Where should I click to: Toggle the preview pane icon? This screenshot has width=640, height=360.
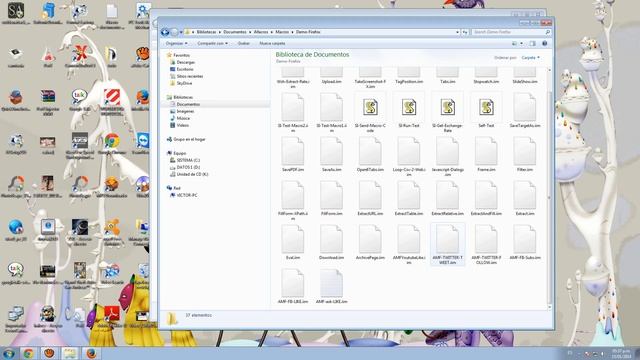[x=532, y=43]
